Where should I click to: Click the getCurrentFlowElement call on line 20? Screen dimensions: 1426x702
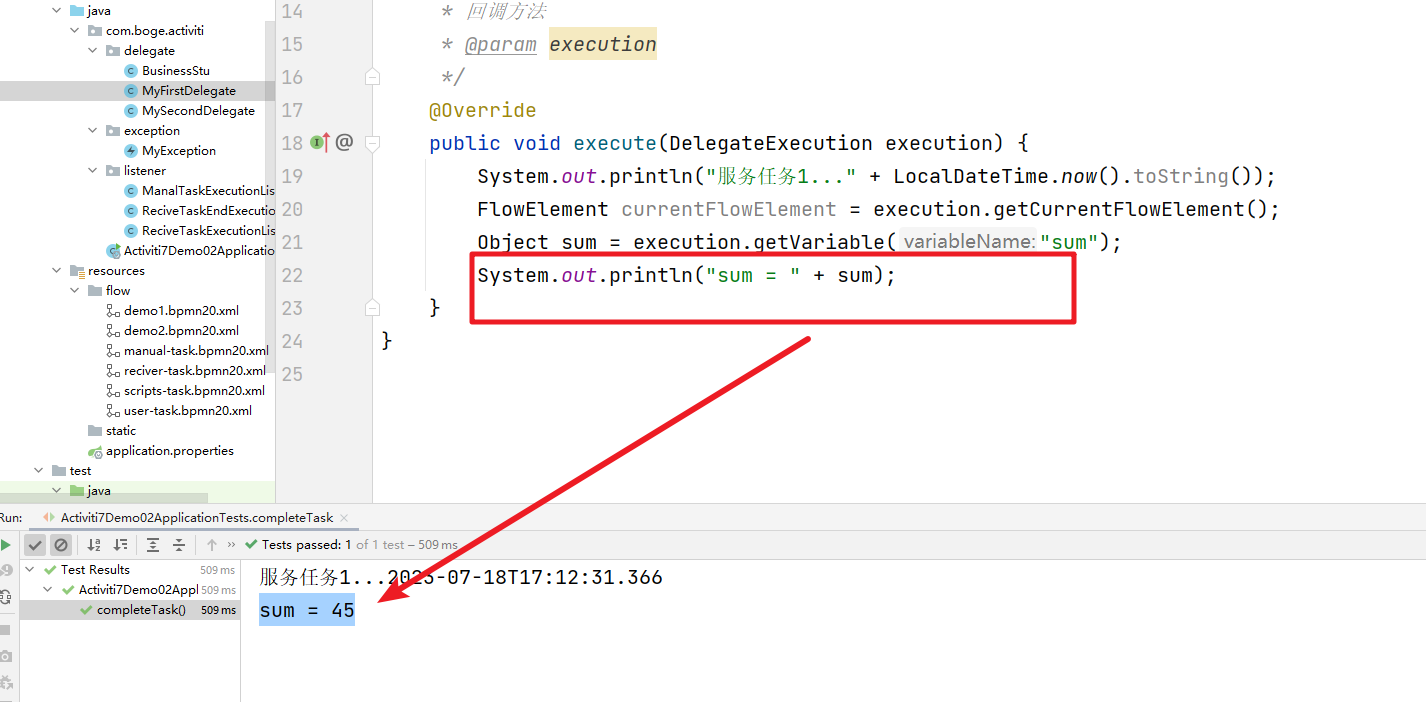[x=1130, y=209]
